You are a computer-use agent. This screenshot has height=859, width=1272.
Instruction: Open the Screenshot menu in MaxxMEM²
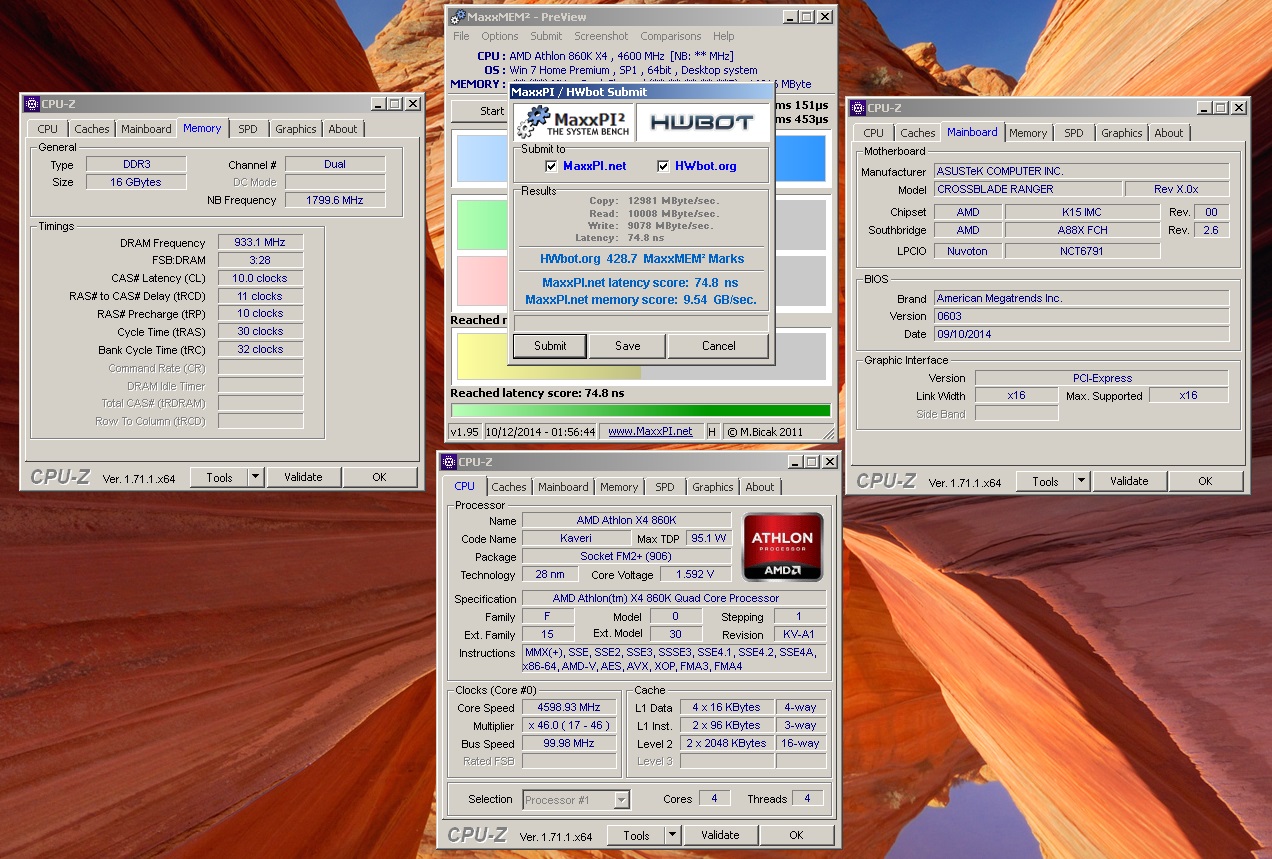coord(601,36)
